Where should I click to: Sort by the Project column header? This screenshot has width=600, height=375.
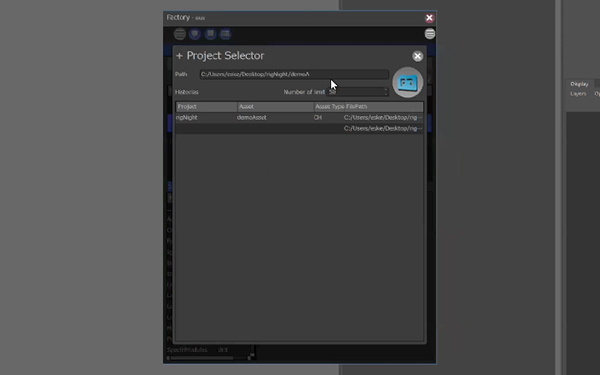(x=207, y=107)
